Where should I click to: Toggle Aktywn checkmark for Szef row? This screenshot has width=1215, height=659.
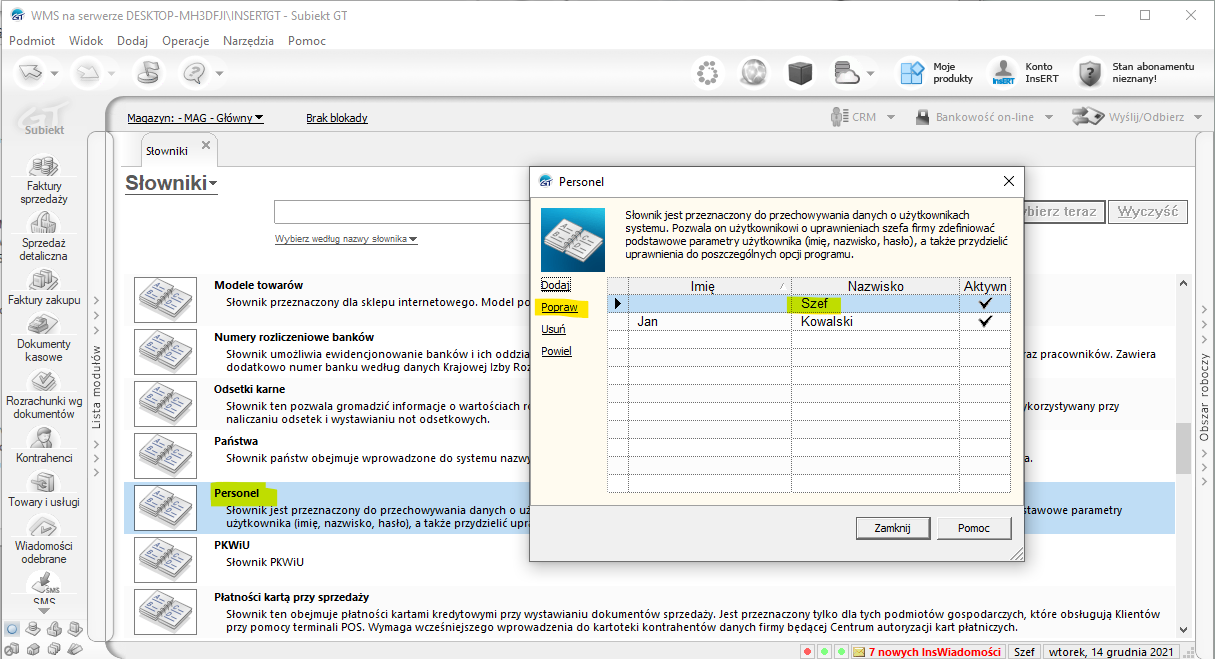click(985, 303)
